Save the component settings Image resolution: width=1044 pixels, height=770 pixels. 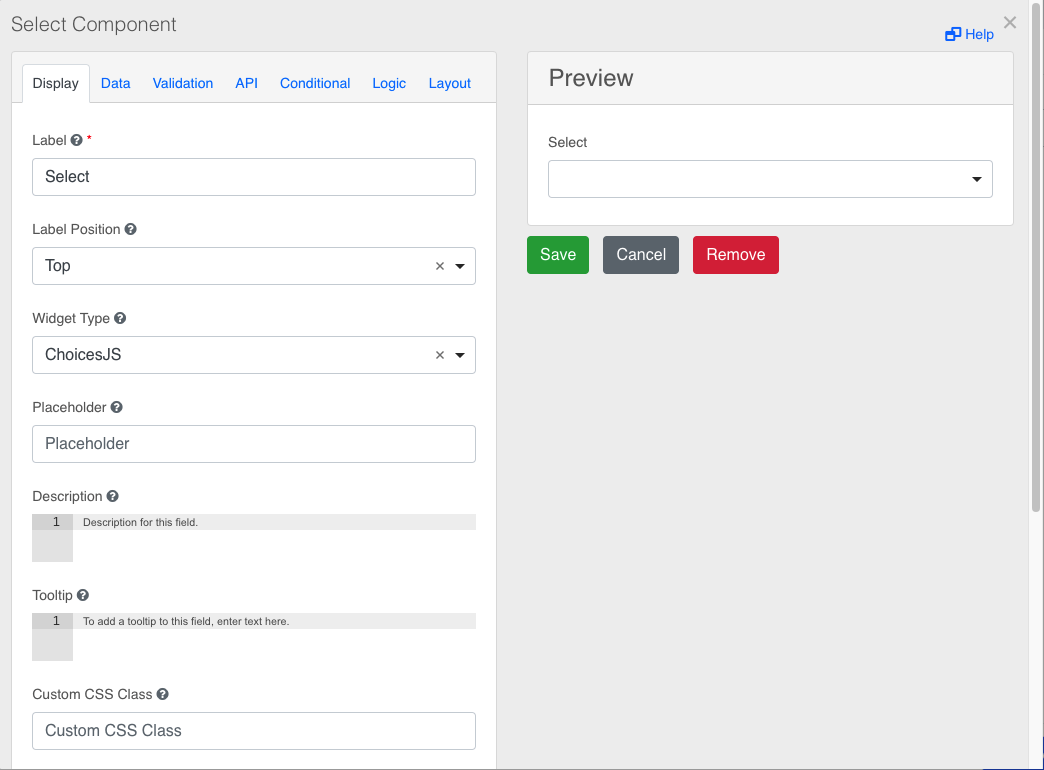[x=558, y=254]
